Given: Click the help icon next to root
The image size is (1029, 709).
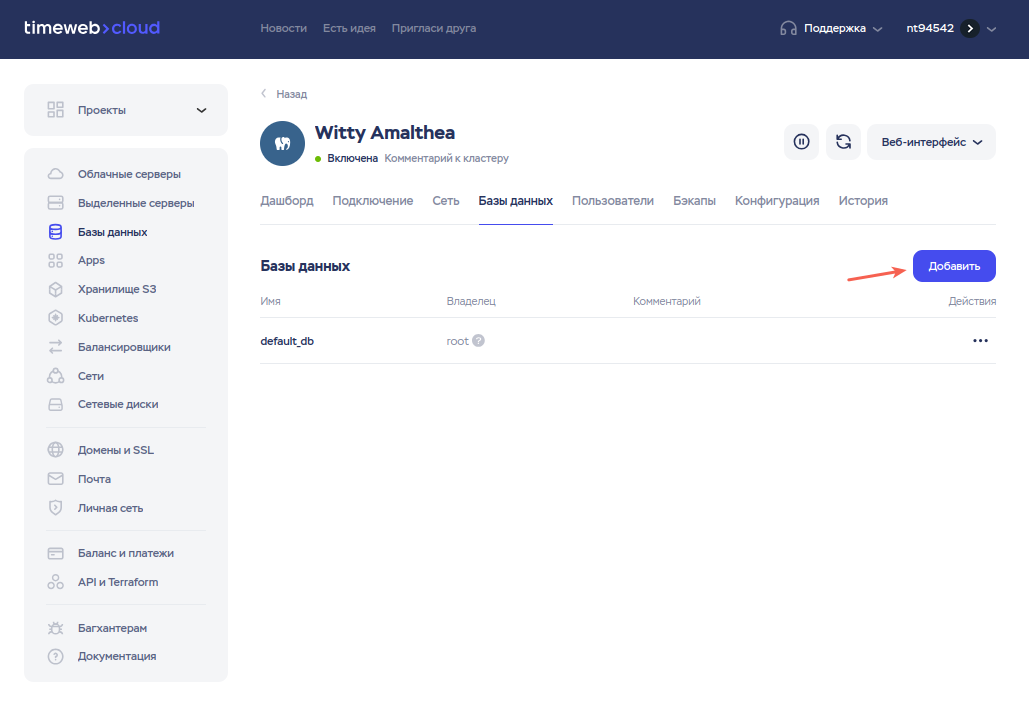Looking at the screenshot, I should coord(478,341).
